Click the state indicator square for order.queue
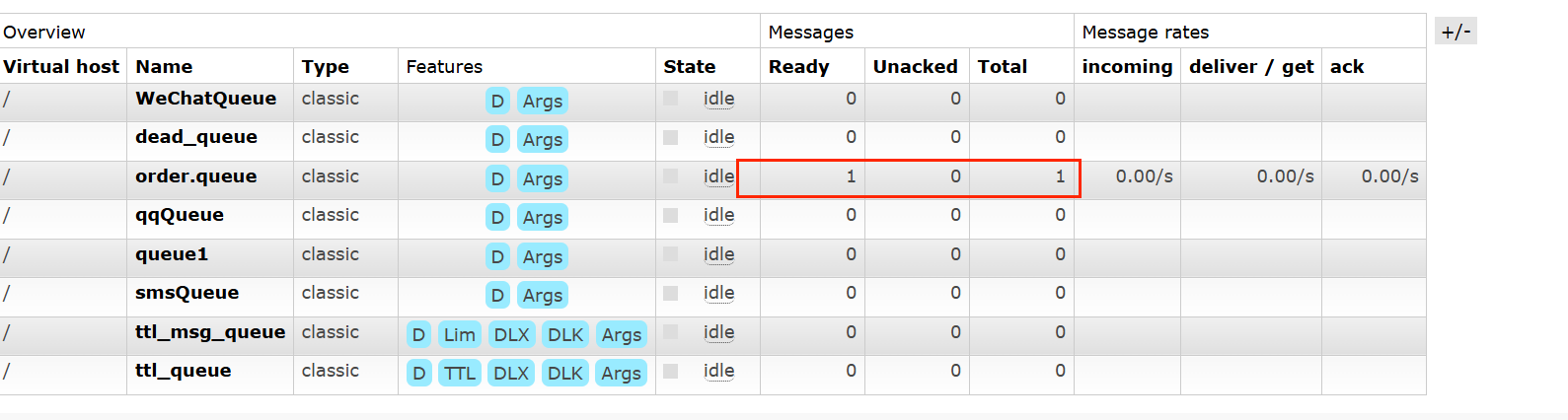This screenshot has width=1568, height=420. tap(671, 176)
